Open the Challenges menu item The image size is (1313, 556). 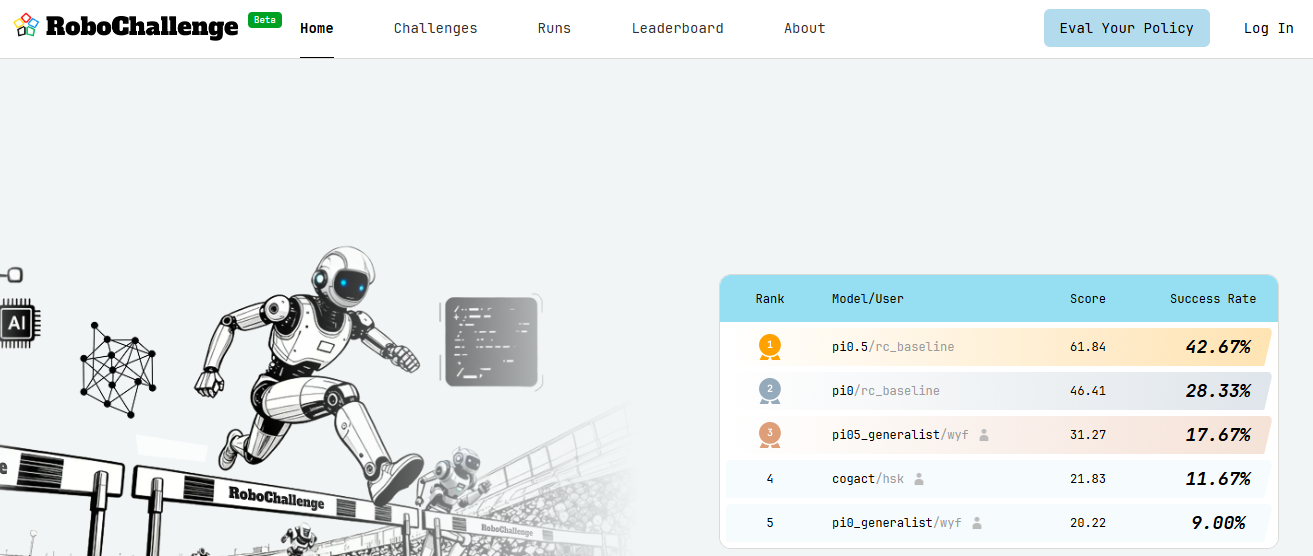[435, 28]
